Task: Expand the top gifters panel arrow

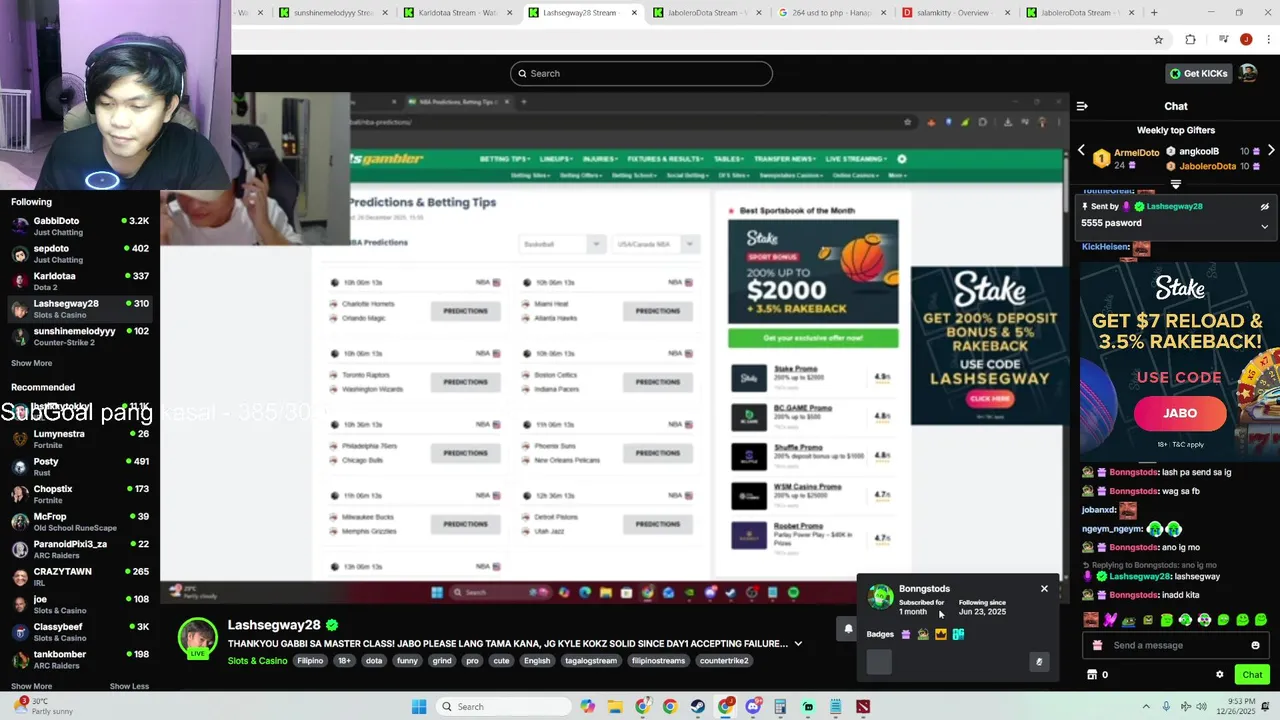Action: pos(1176,185)
